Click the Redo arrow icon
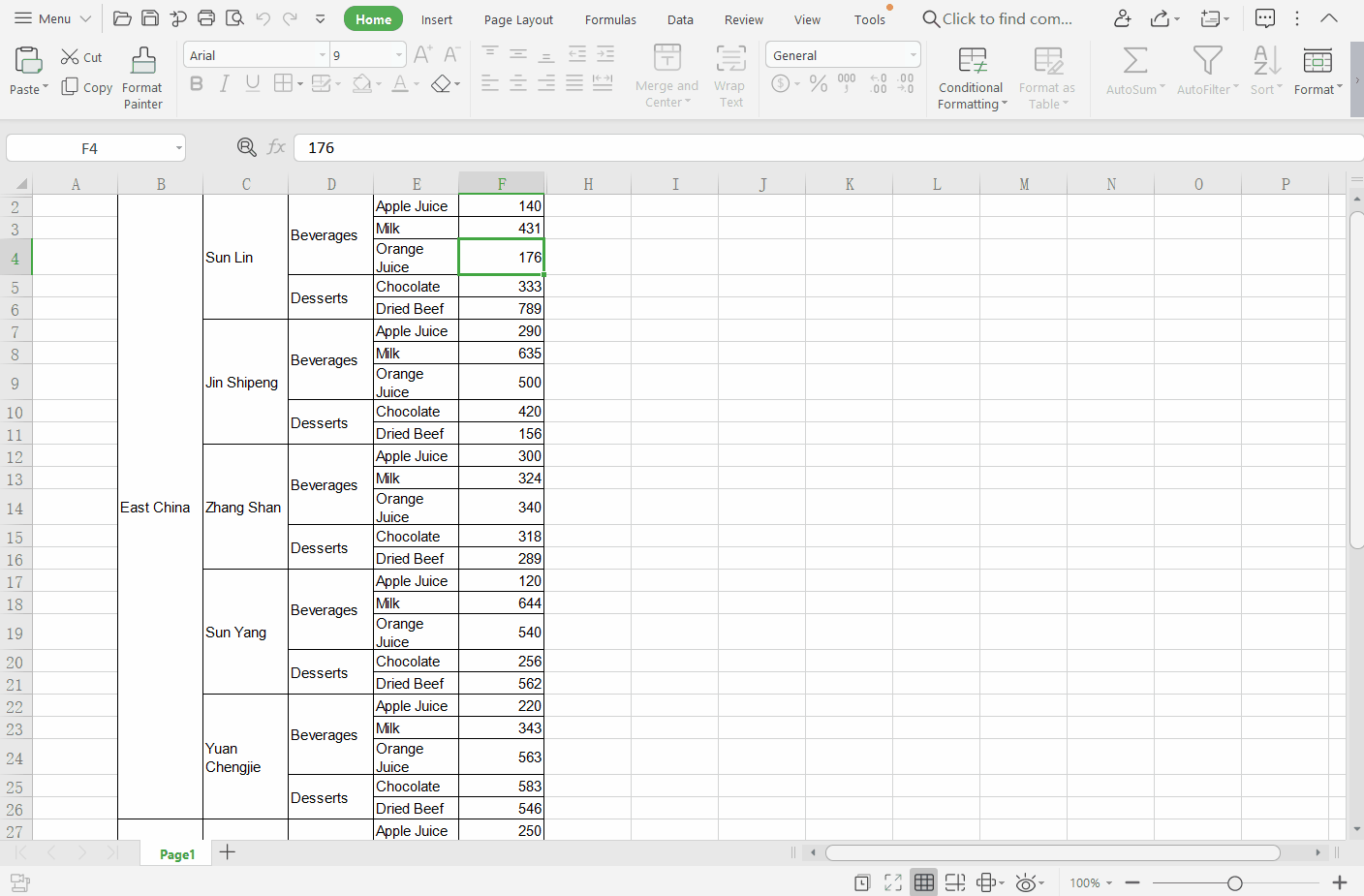 pyautogui.click(x=290, y=18)
